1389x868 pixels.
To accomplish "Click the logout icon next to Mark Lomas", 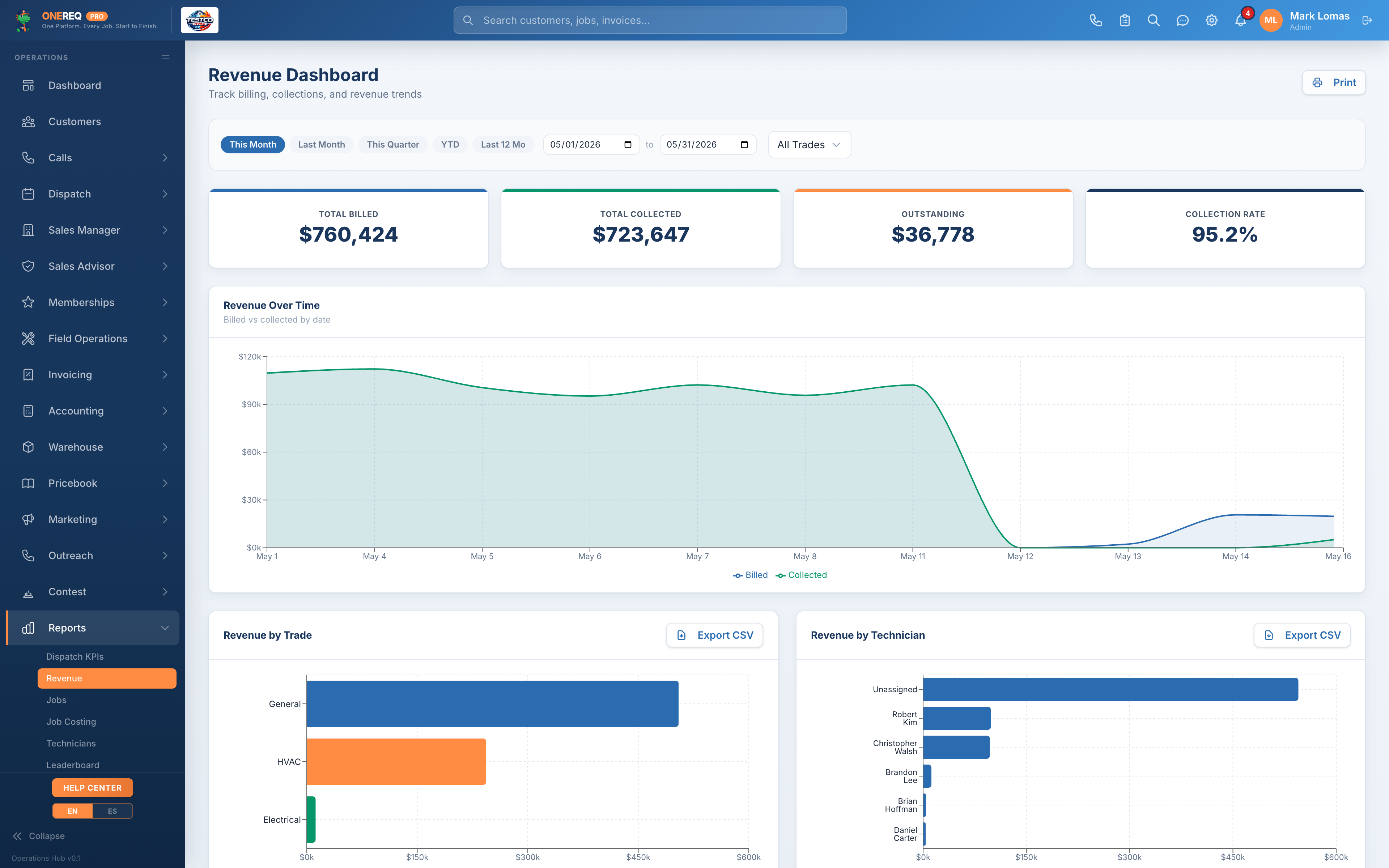I will tap(1367, 21).
